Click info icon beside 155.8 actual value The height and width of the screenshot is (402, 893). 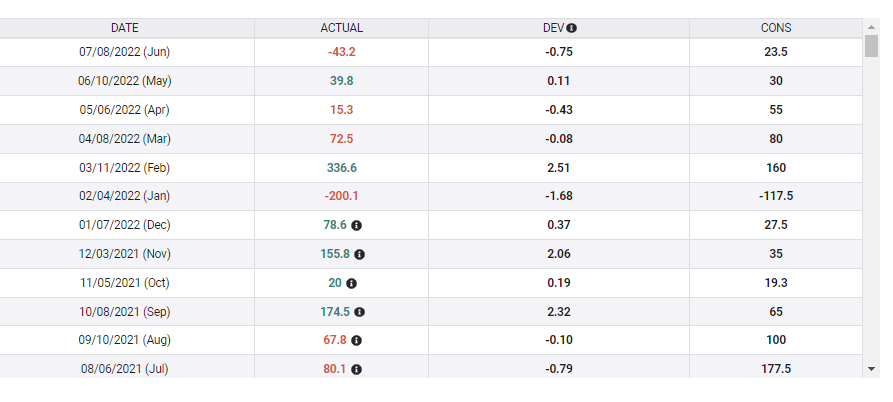359,255
